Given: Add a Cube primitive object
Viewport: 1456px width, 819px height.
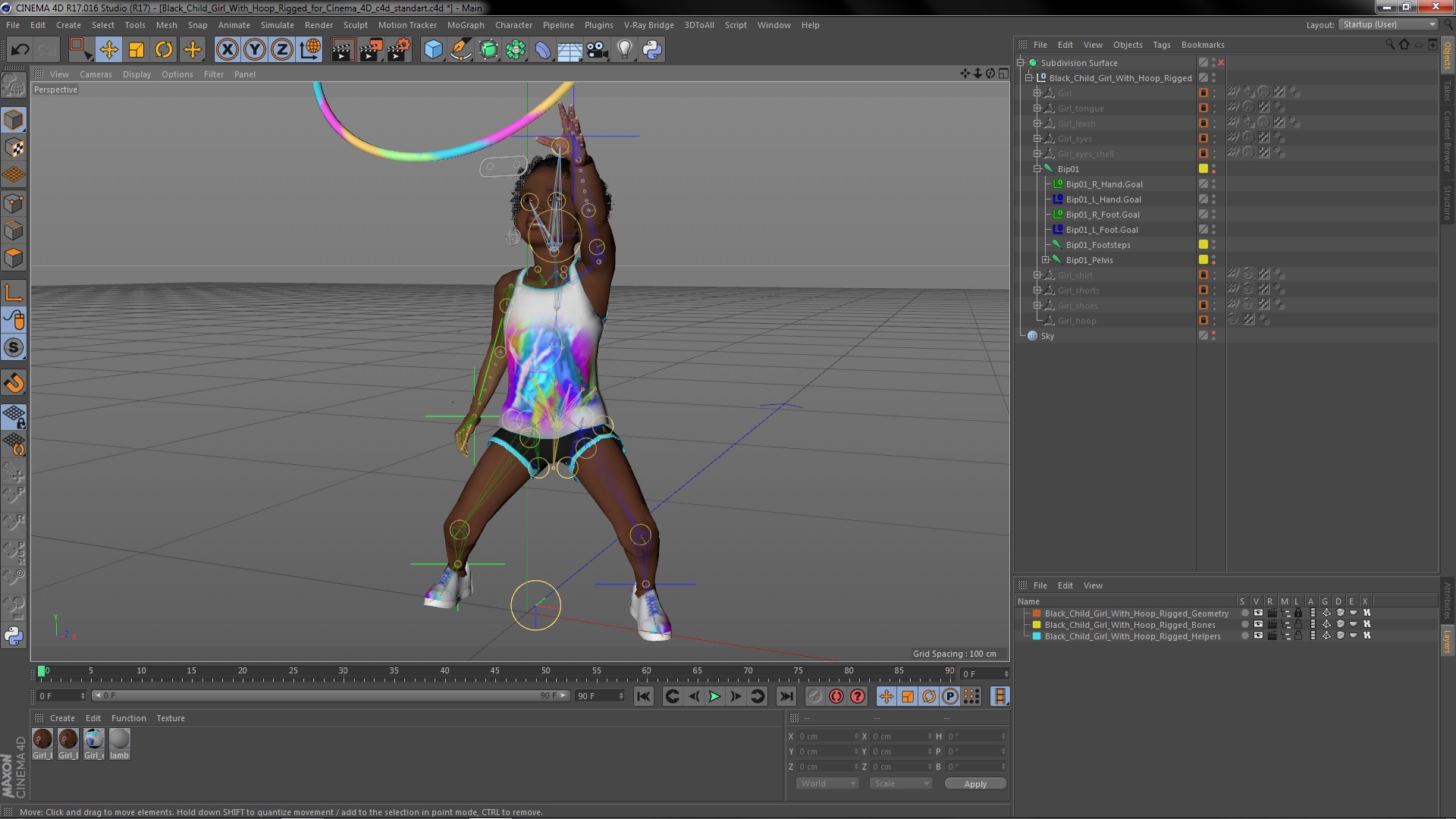Looking at the screenshot, I should [x=433, y=50].
